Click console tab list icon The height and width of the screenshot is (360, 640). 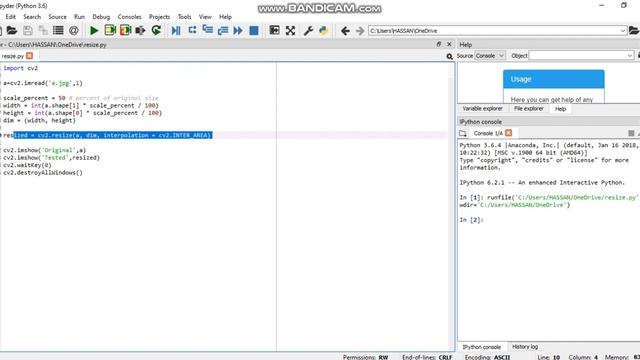(462, 133)
